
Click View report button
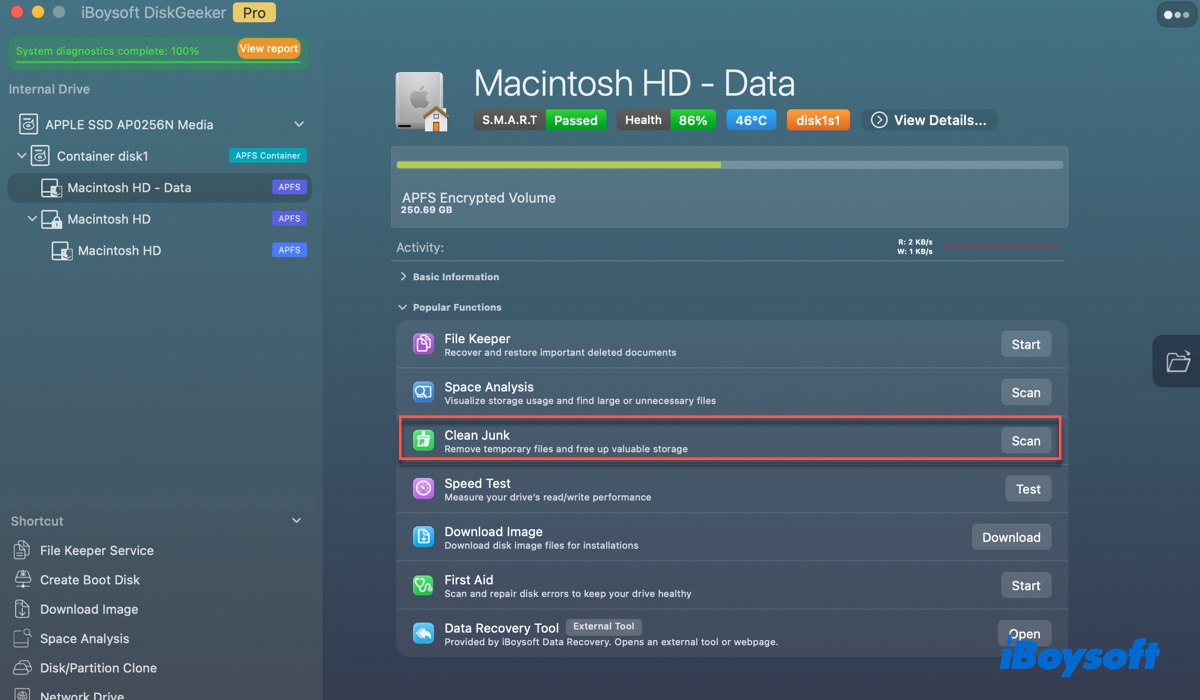click(269, 49)
